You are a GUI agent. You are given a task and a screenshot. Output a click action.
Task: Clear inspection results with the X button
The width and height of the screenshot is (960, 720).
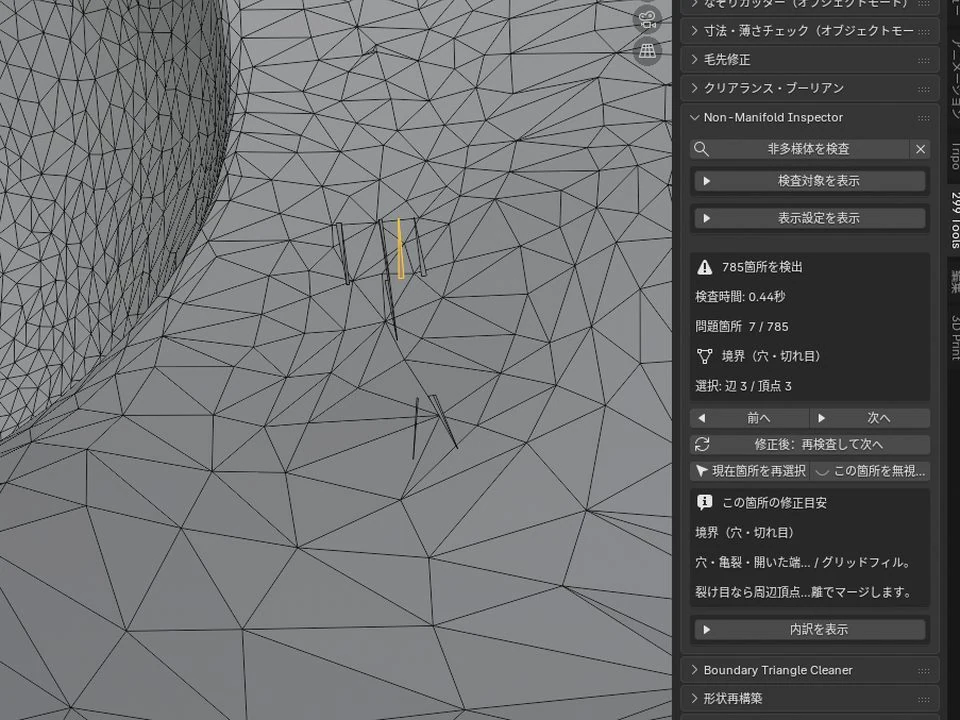(920, 149)
